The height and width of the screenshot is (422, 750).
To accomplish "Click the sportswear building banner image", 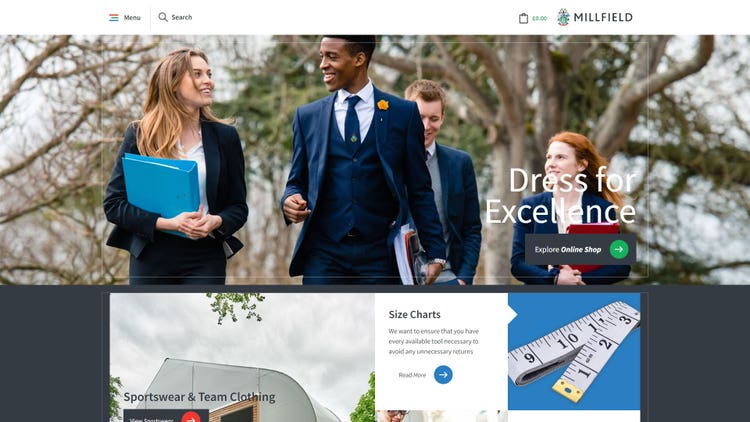I will [242, 357].
